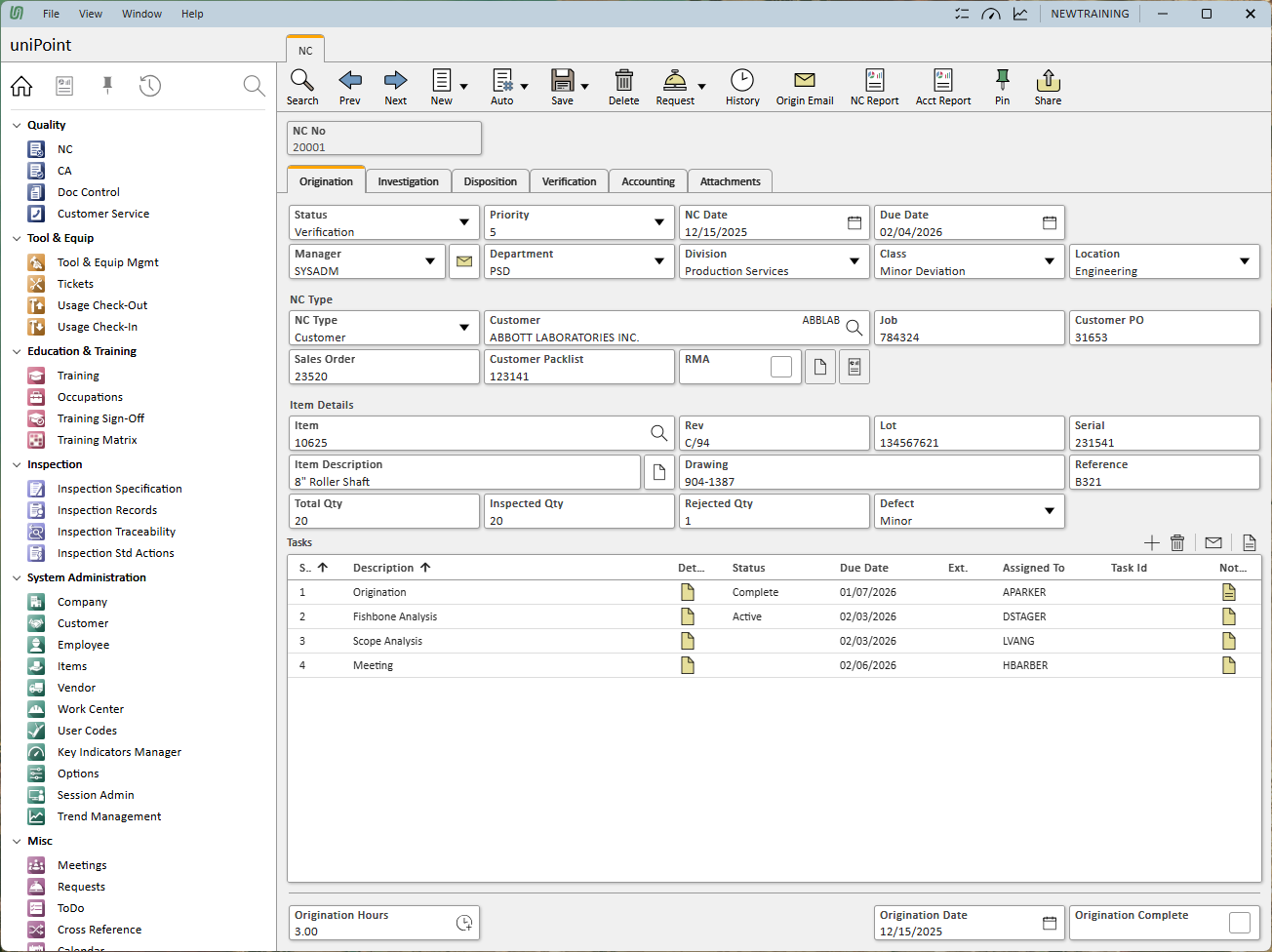This screenshot has height=952, width=1272.
Task: Open the Window menu
Action: (142, 14)
